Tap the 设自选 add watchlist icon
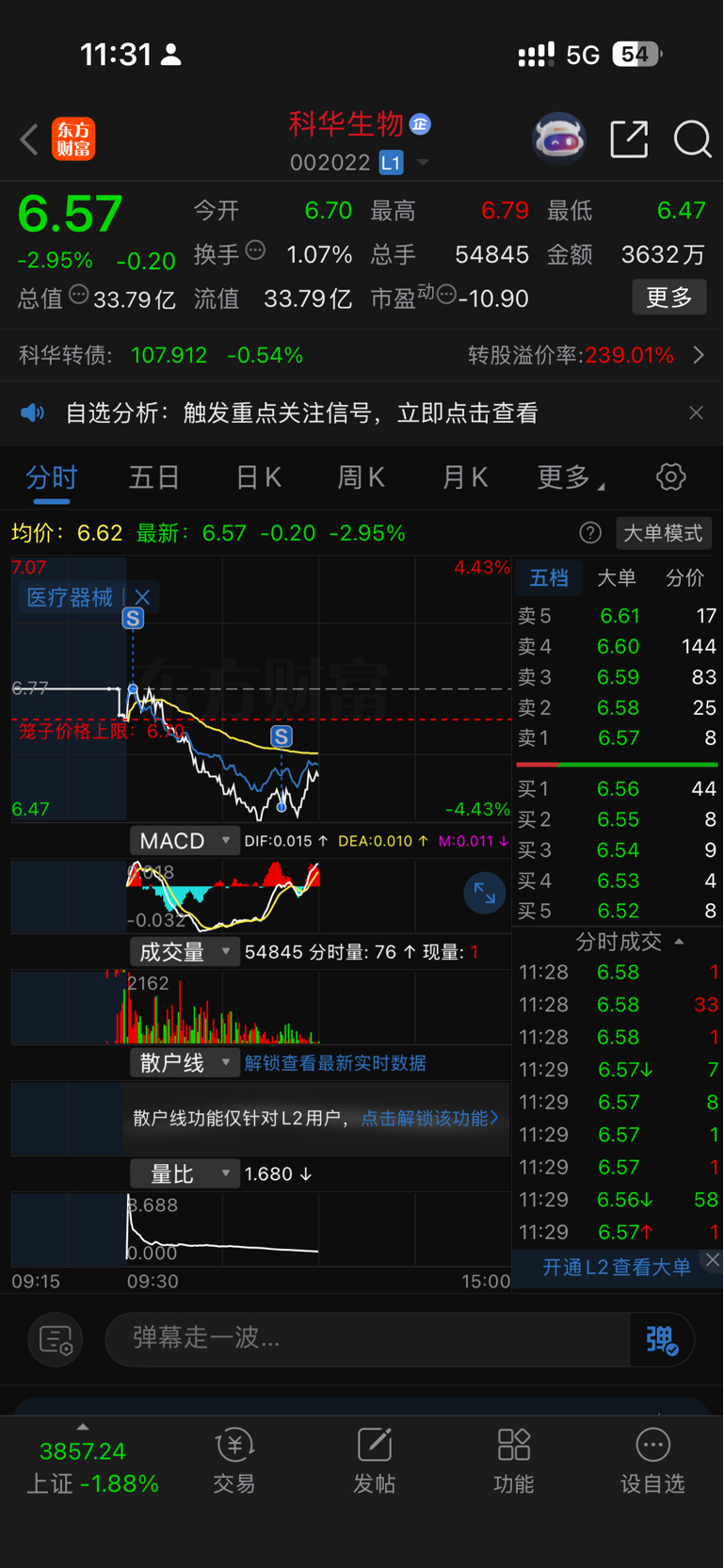Viewport: 724px width, 1568px height. 652,1461
